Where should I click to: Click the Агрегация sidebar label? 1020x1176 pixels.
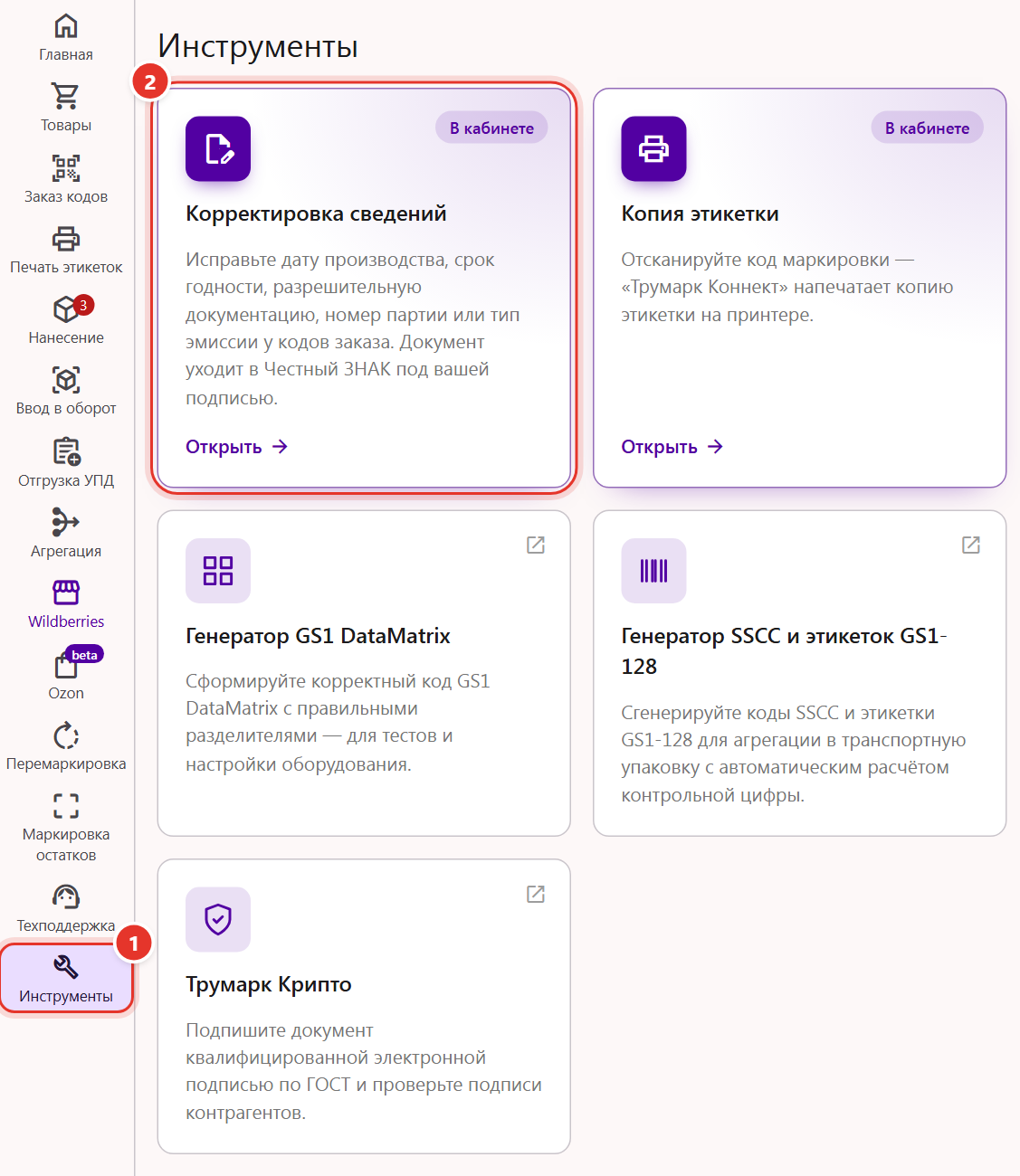point(66,551)
